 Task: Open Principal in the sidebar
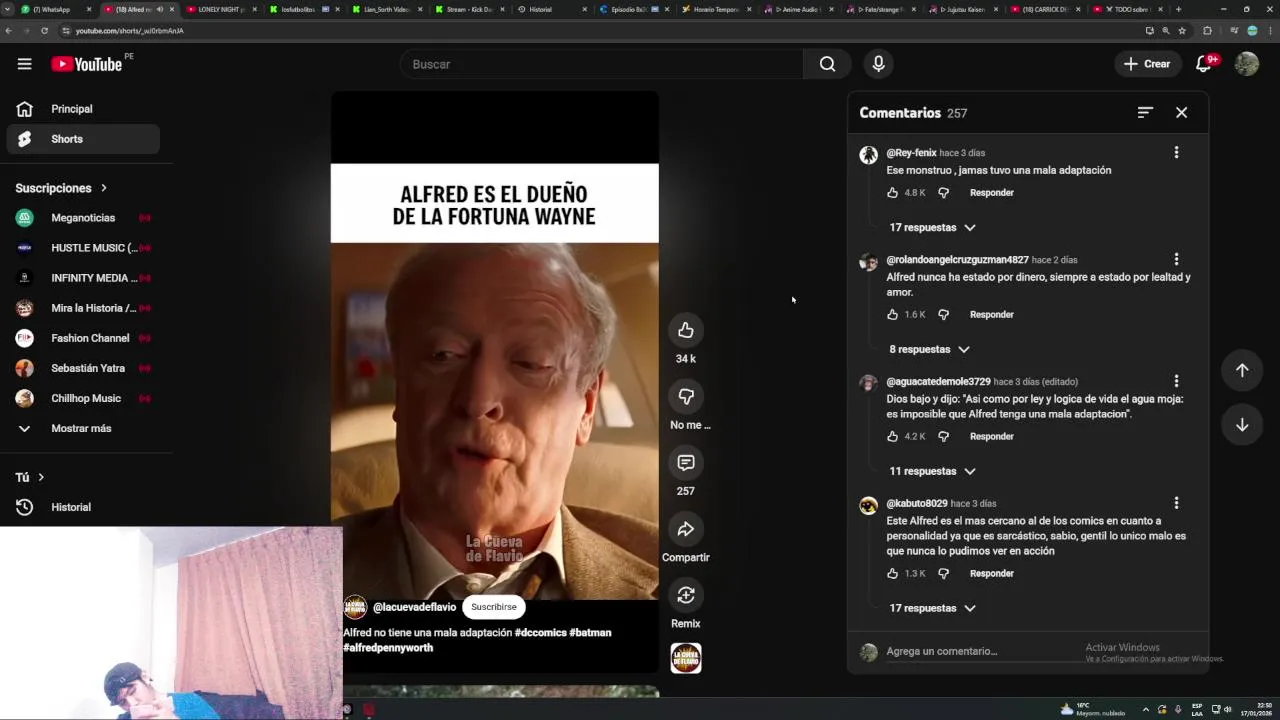(83, 109)
